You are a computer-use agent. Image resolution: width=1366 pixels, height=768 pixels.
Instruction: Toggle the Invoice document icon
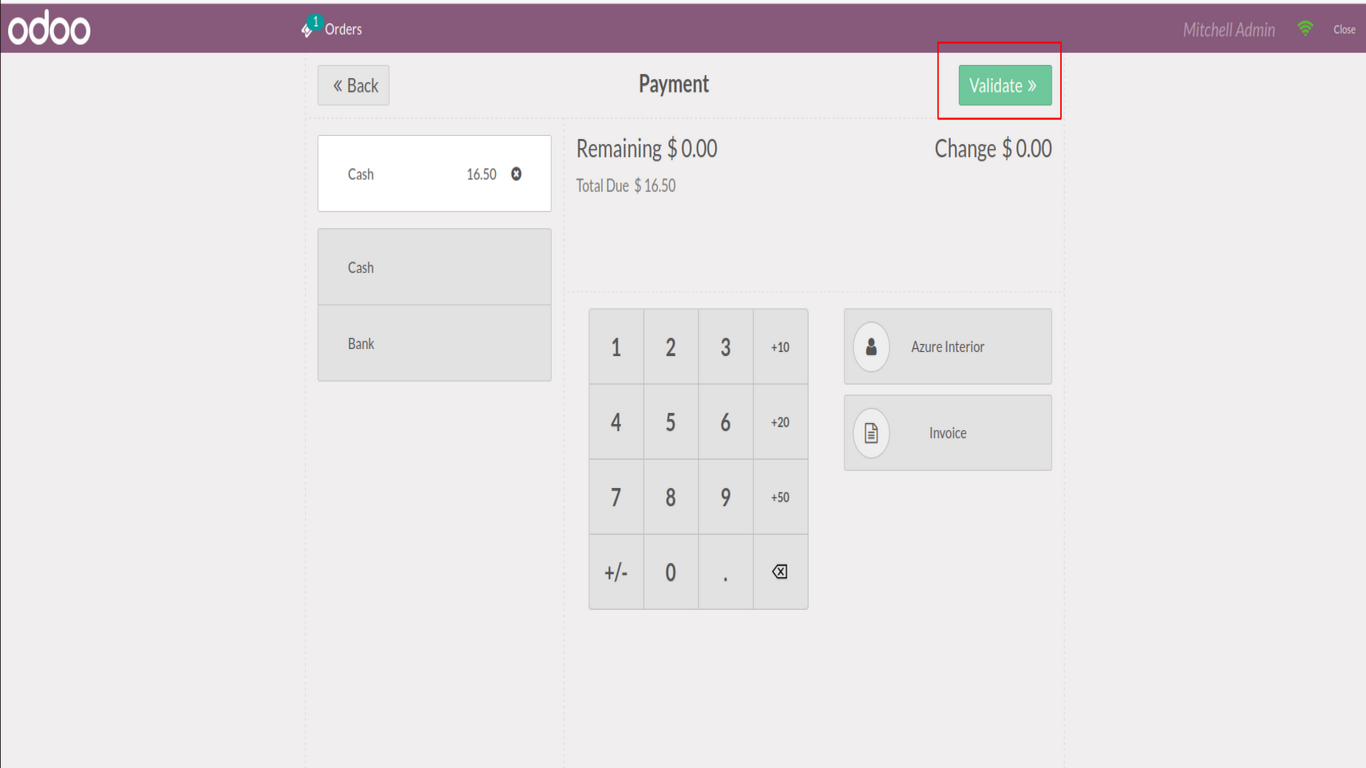(x=871, y=433)
